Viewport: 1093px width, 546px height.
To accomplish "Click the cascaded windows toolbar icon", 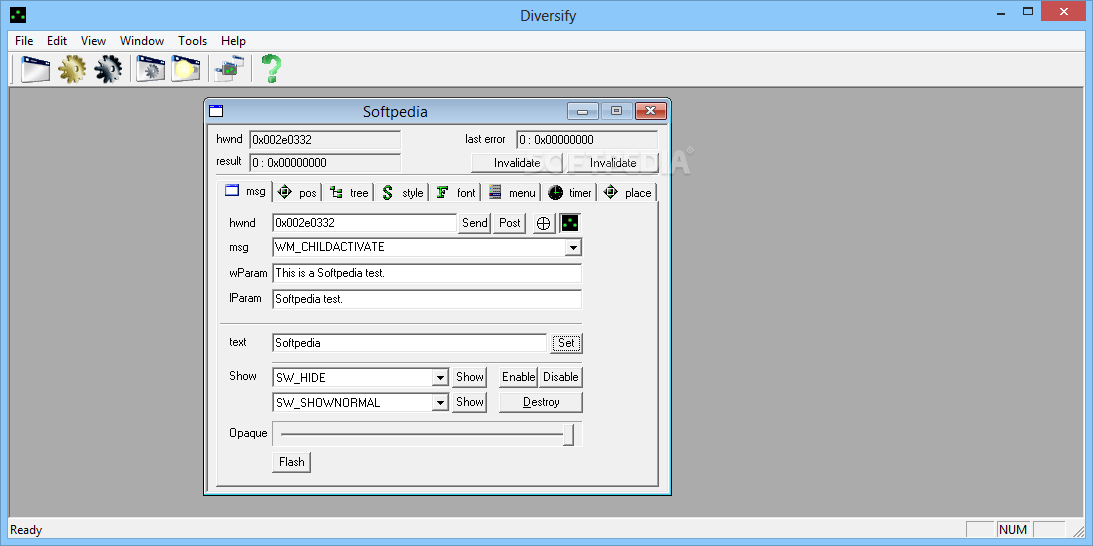I will [x=229, y=69].
